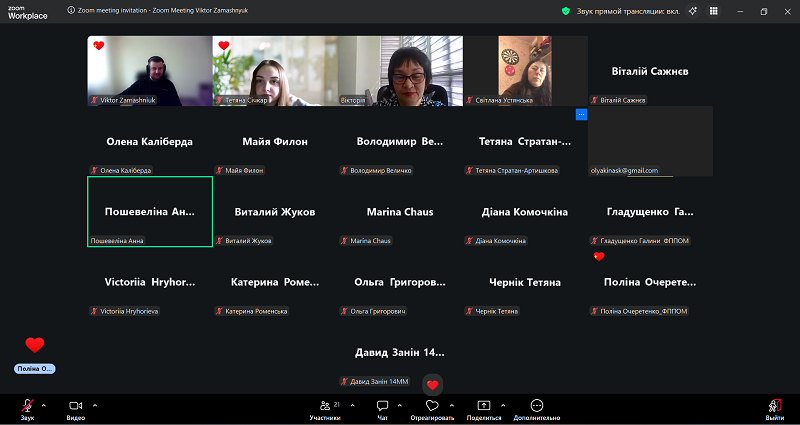Open the Участники participants panel
The width and height of the screenshot is (800, 425).
tap(323, 405)
